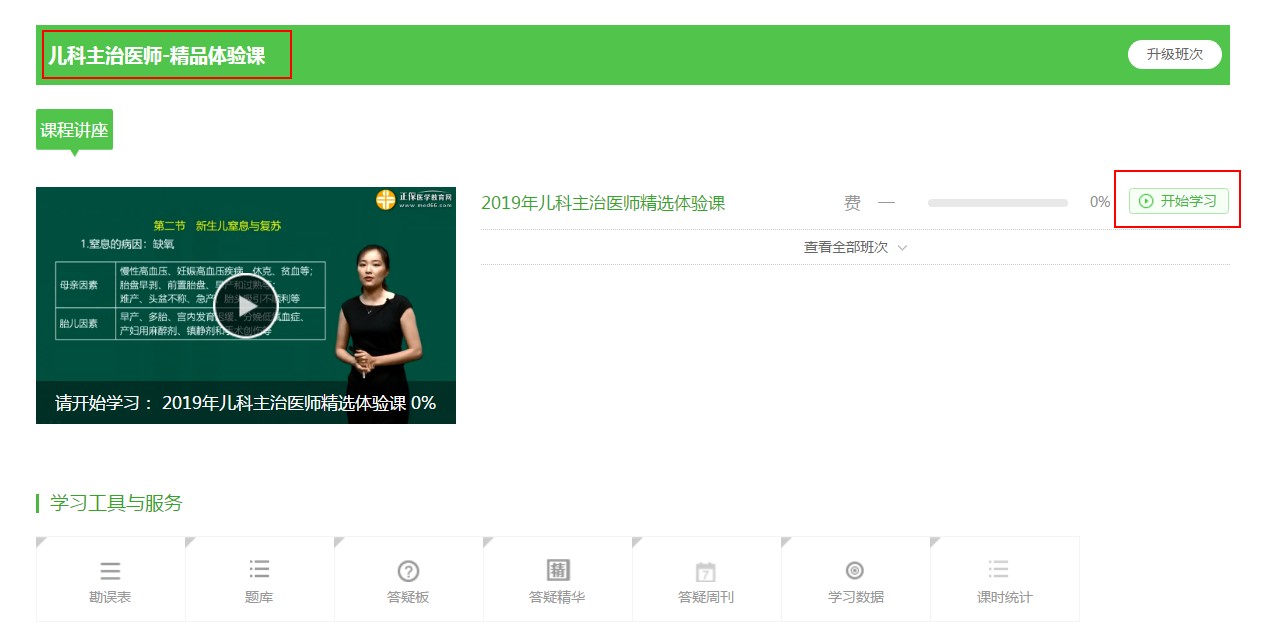The width and height of the screenshot is (1274, 644).
Task: Open the 答疑周刊 calendar icon
Action: click(x=706, y=572)
